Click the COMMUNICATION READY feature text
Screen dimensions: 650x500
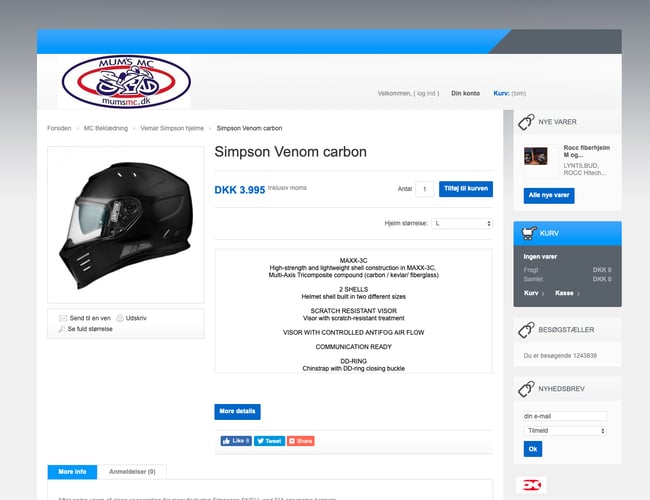point(354,347)
